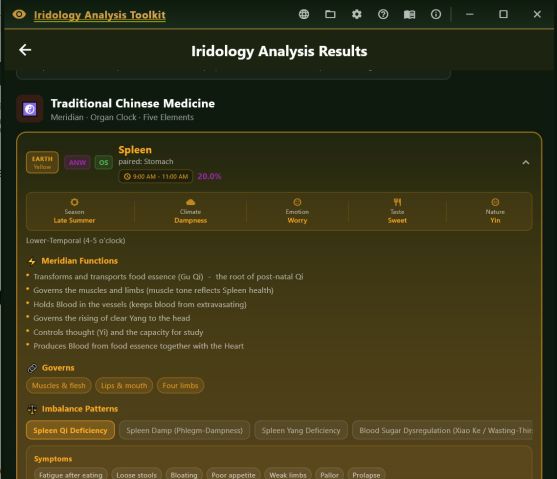
Task: Click the Iridology Analysis Results page title
Action: point(279,51)
